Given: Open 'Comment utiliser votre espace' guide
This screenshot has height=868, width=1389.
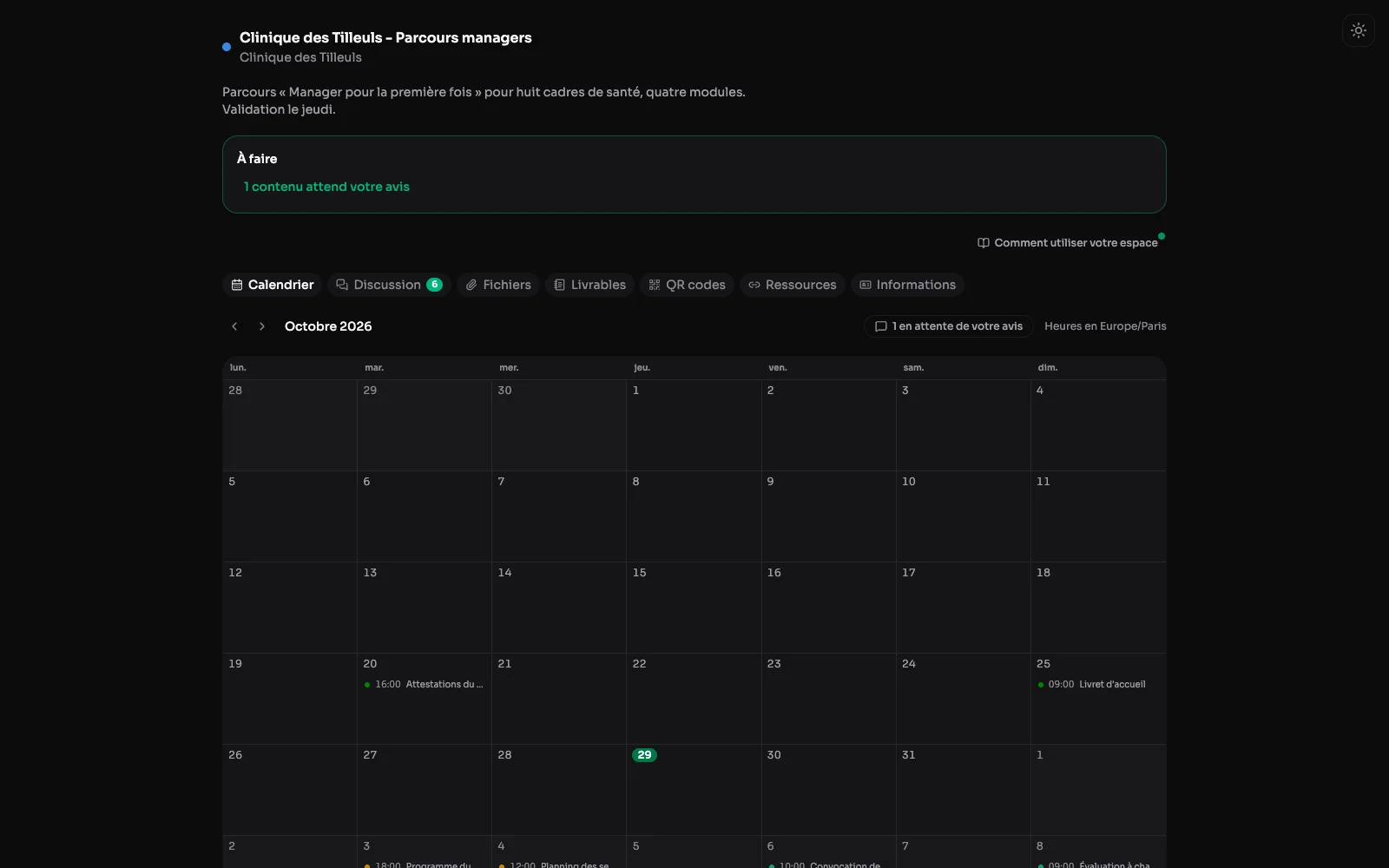Looking at the screenshot, I should [x=1068, y=243].
